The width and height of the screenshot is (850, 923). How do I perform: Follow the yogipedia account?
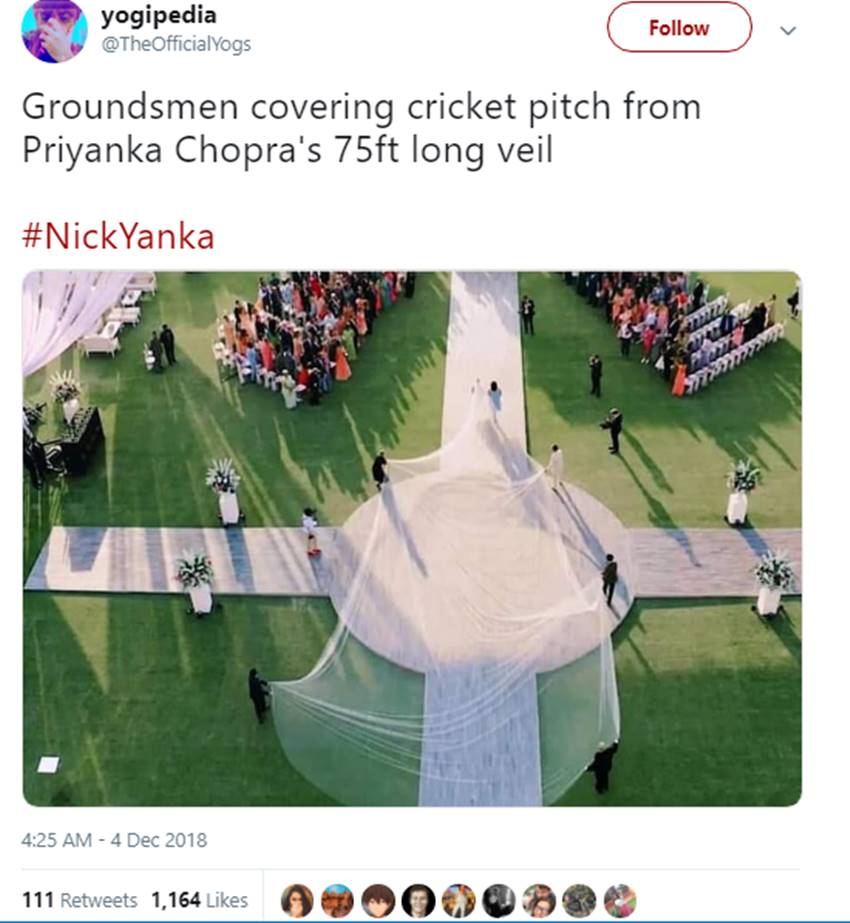tap(679, 28)
